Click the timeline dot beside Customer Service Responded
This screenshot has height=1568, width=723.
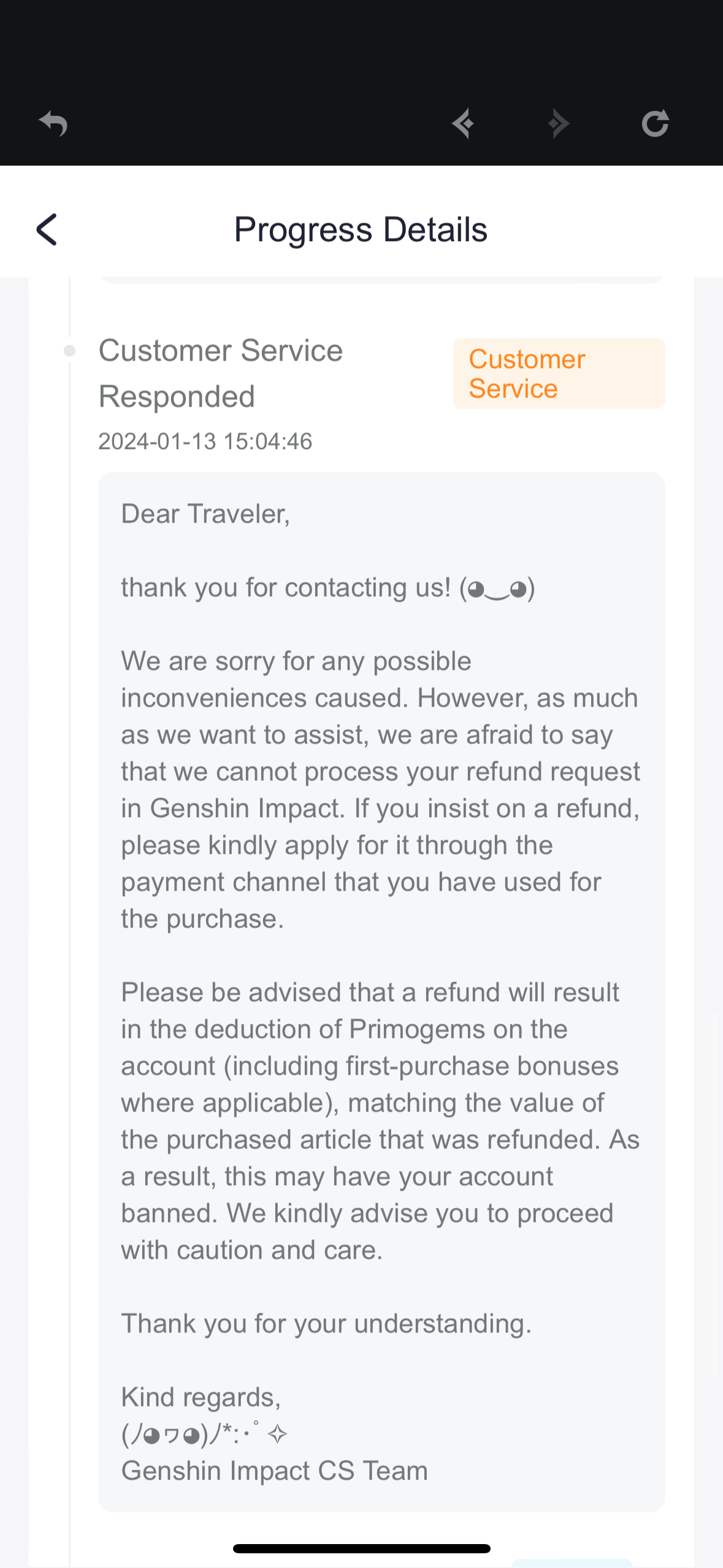[x=70, y=351]
